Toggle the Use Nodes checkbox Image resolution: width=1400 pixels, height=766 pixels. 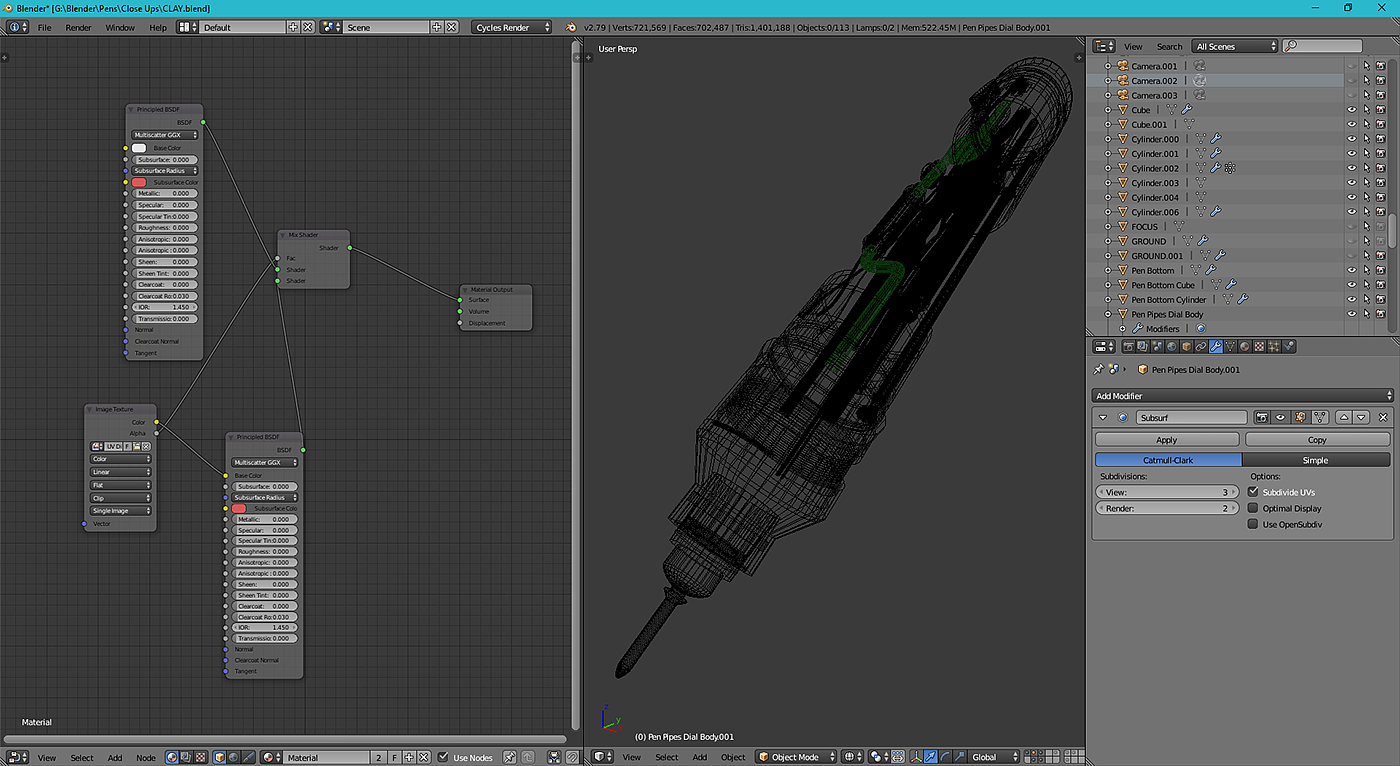(x=444, y=757)
